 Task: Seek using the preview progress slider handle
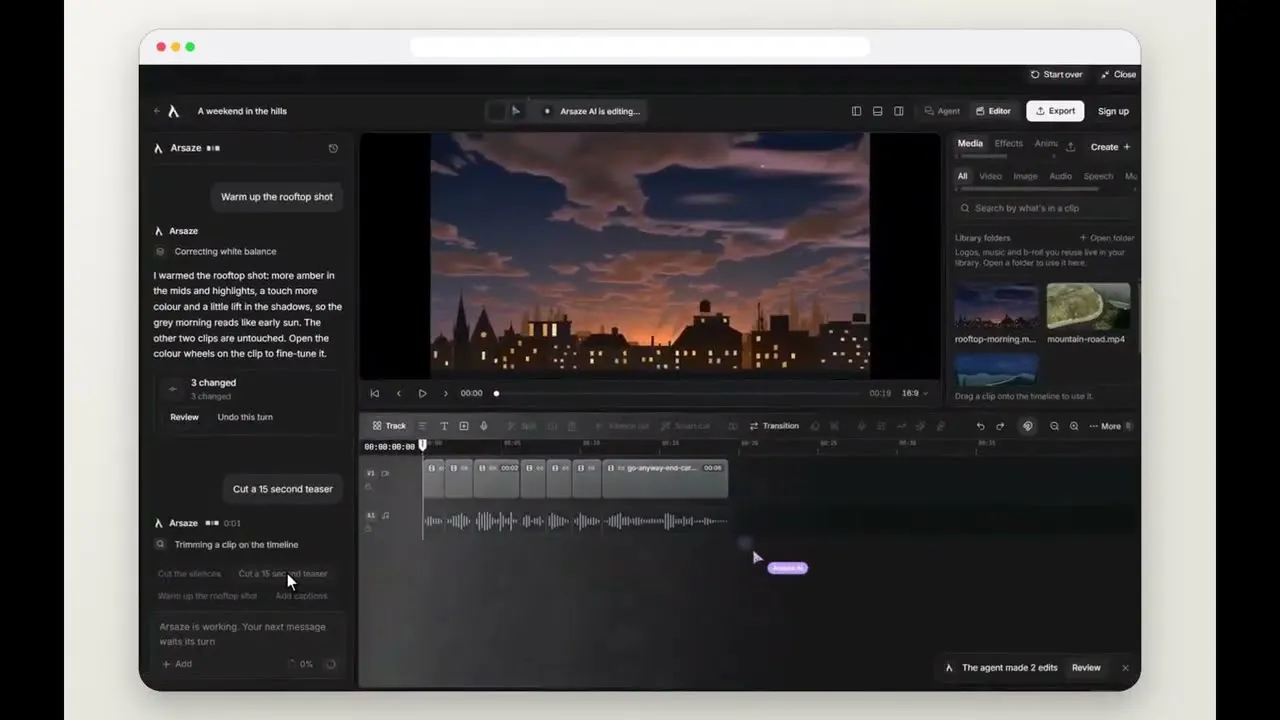click(496, 394)
